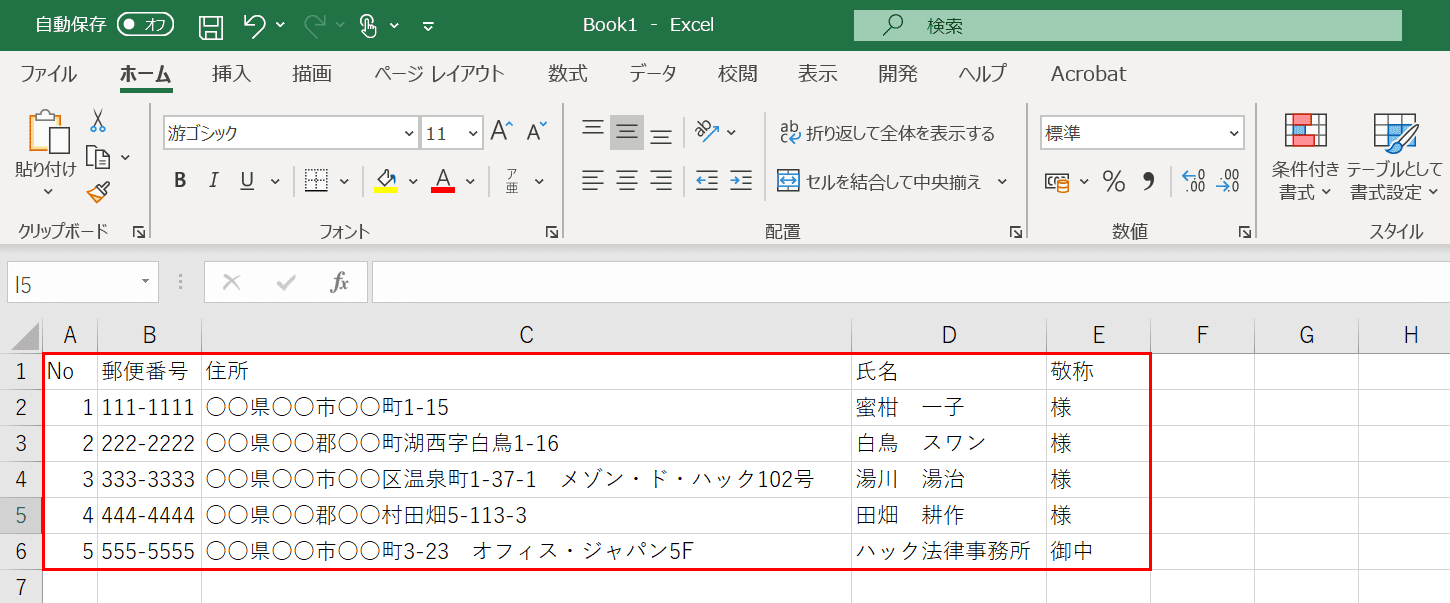Open Customize Quick Access Toolbar menu
Image resolution: width=1450 pixels, height=603 pixels.
429,26
